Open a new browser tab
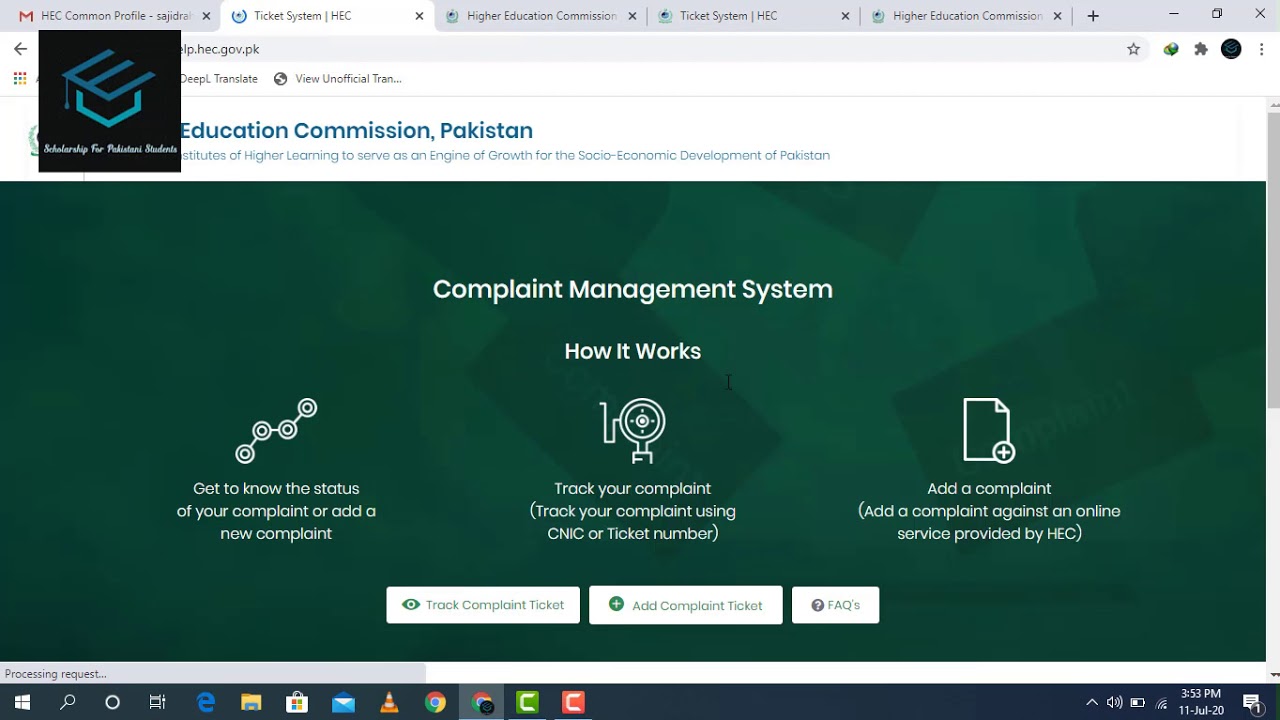 click(x=1093, y=16)
